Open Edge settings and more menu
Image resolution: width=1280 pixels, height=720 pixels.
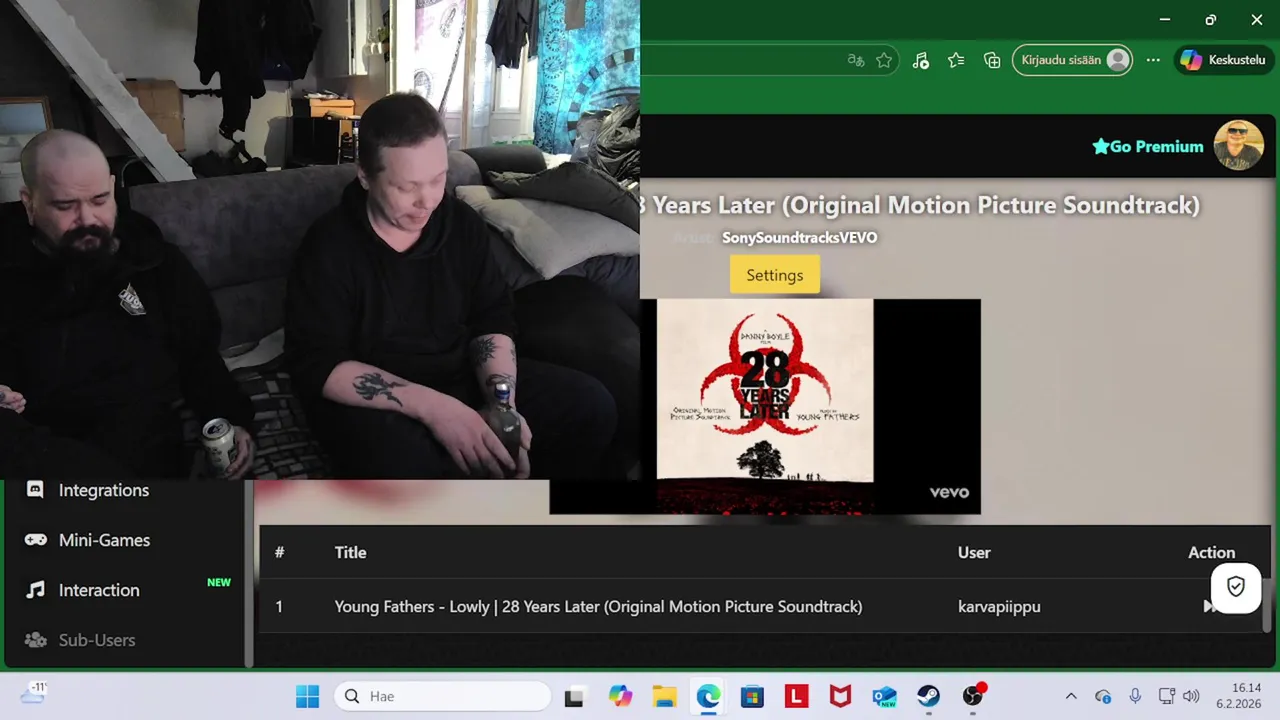pyautogui.click(x=1153, y=60)
